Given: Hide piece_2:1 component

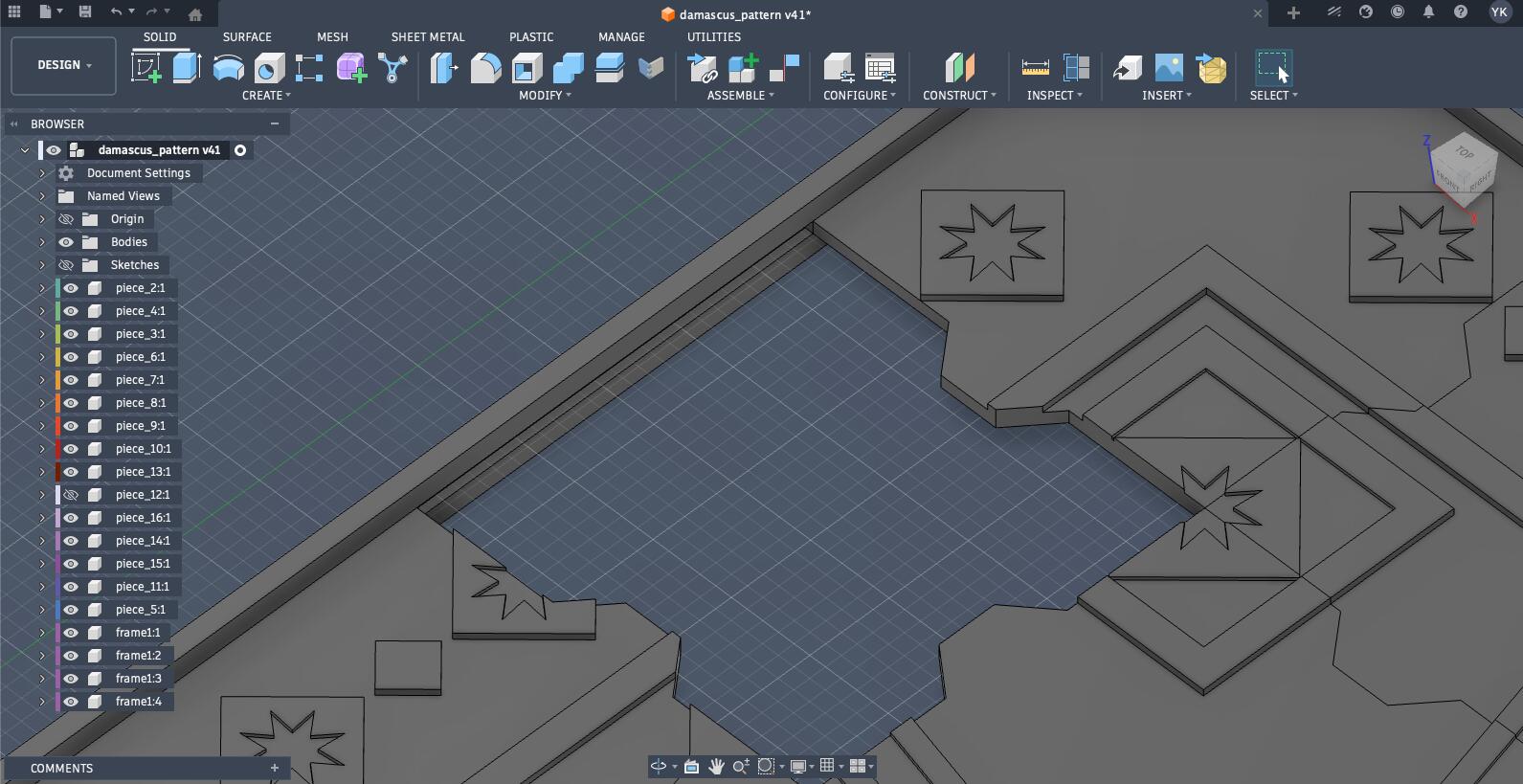Looking at the screenshot, I should [71, 288].
